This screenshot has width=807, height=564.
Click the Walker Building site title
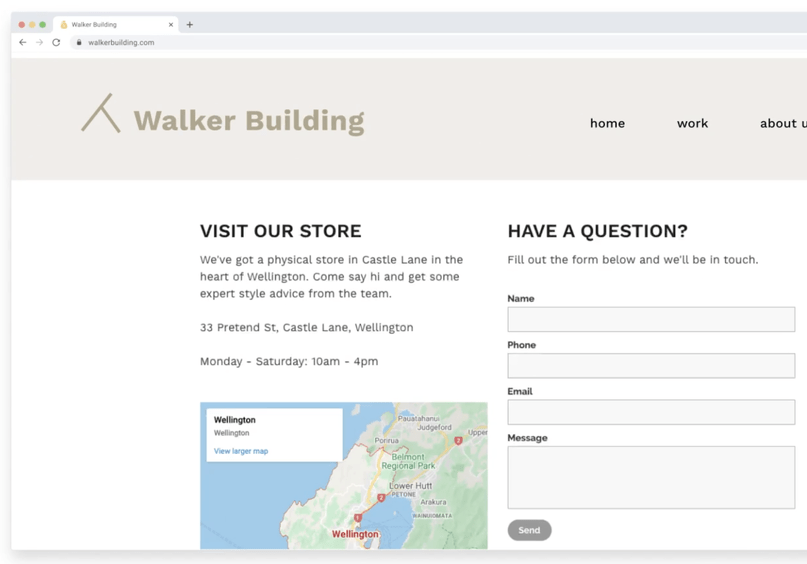249,121
